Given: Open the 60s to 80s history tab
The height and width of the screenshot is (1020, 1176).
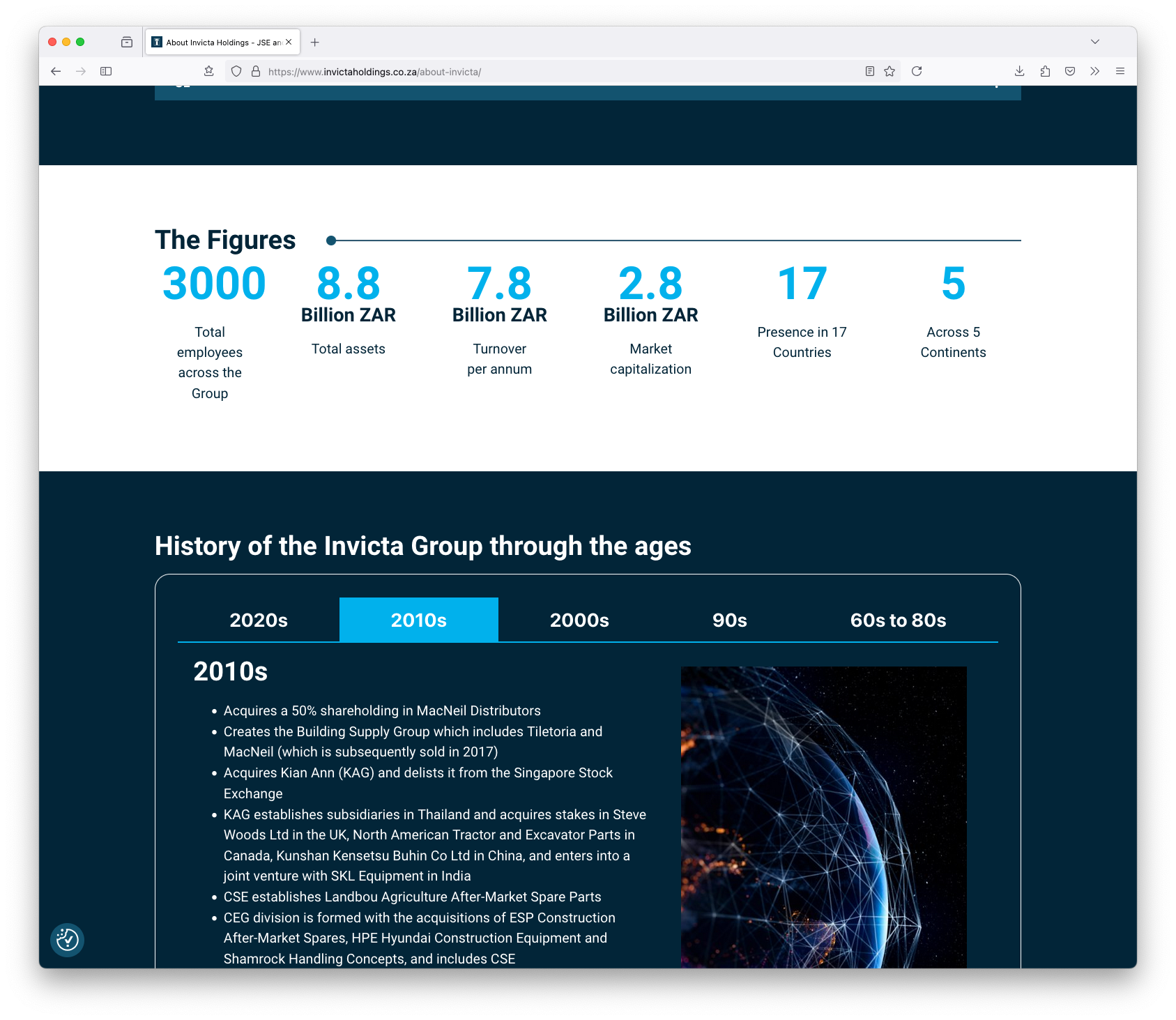Looking at the screenshot, I should point(899,620).
